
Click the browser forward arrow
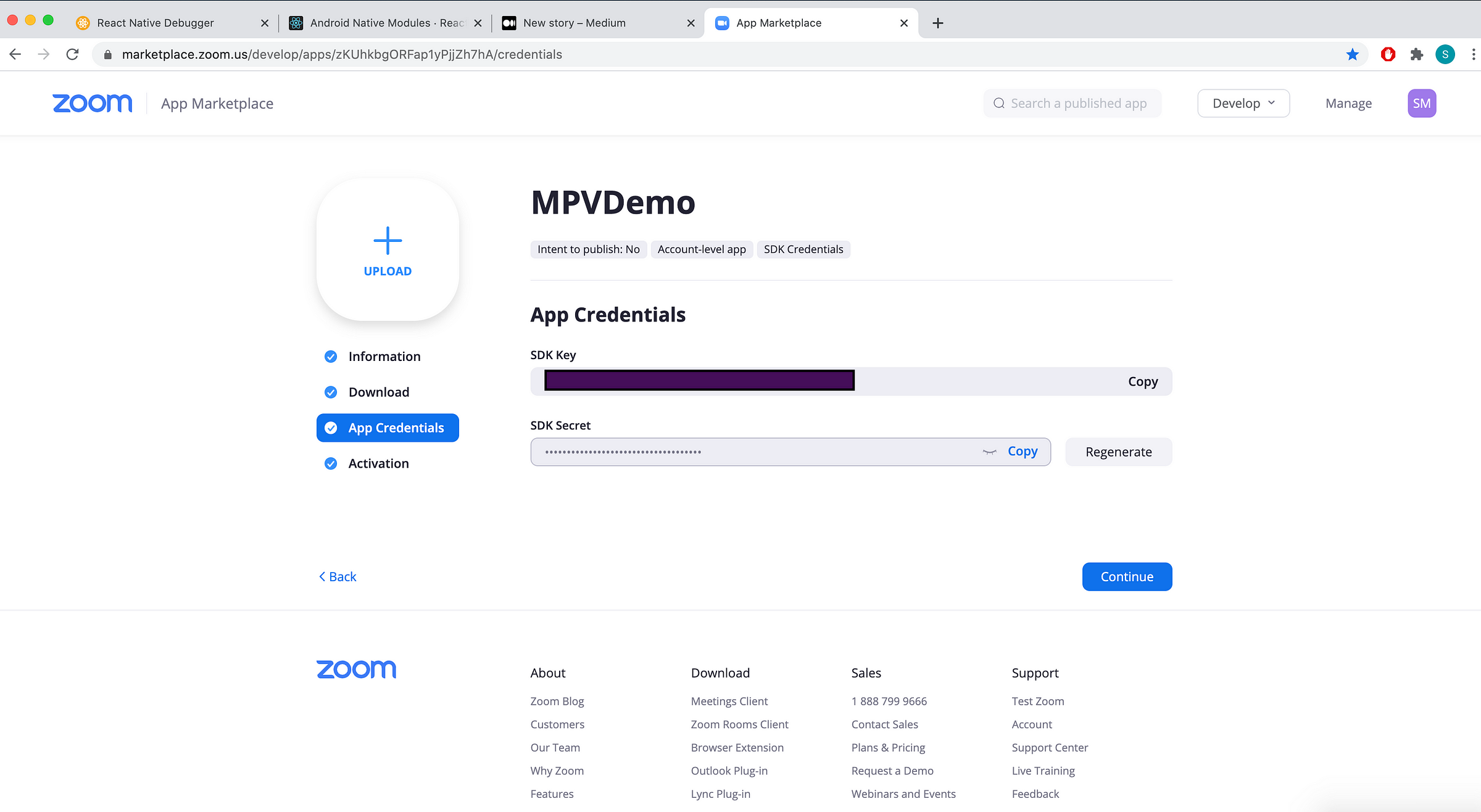(44, 54)
